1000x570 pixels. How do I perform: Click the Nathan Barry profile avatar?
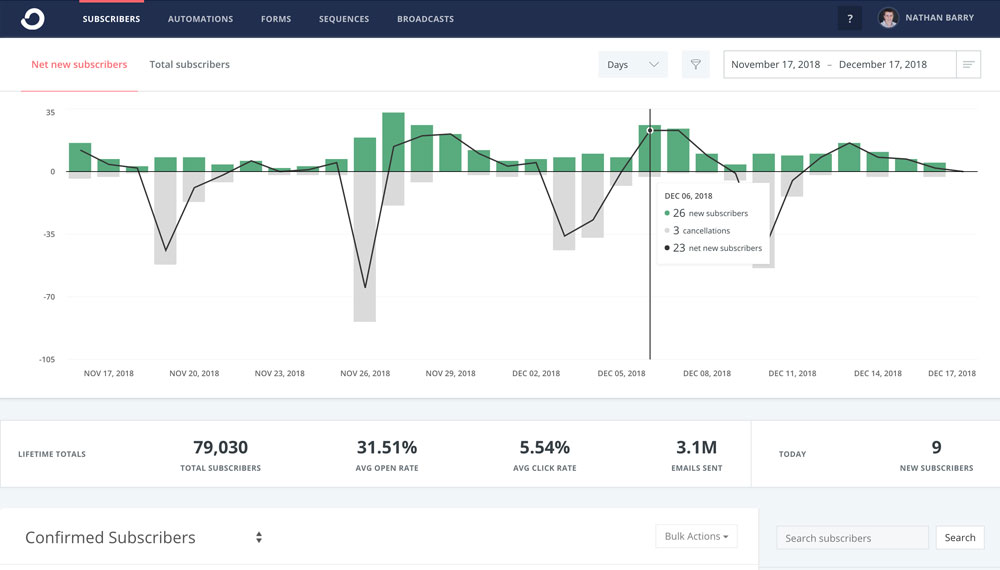887,18
